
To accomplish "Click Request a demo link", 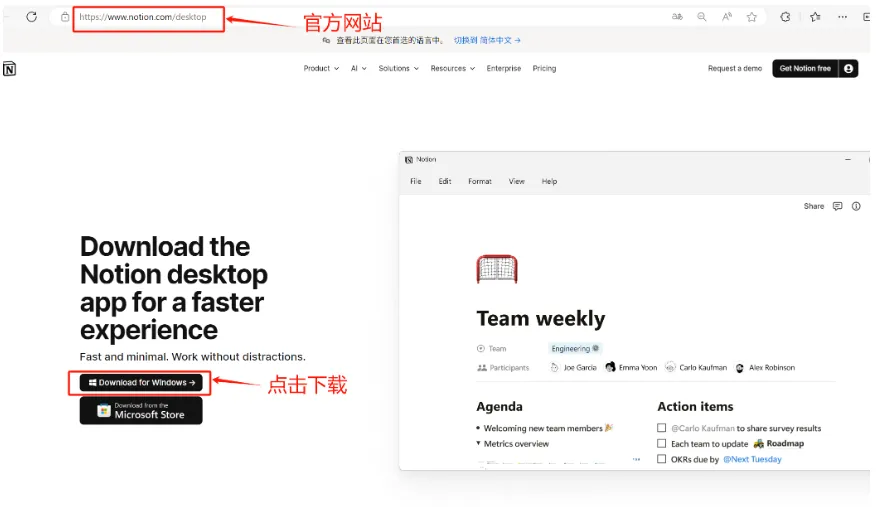I will click(735, 68).
